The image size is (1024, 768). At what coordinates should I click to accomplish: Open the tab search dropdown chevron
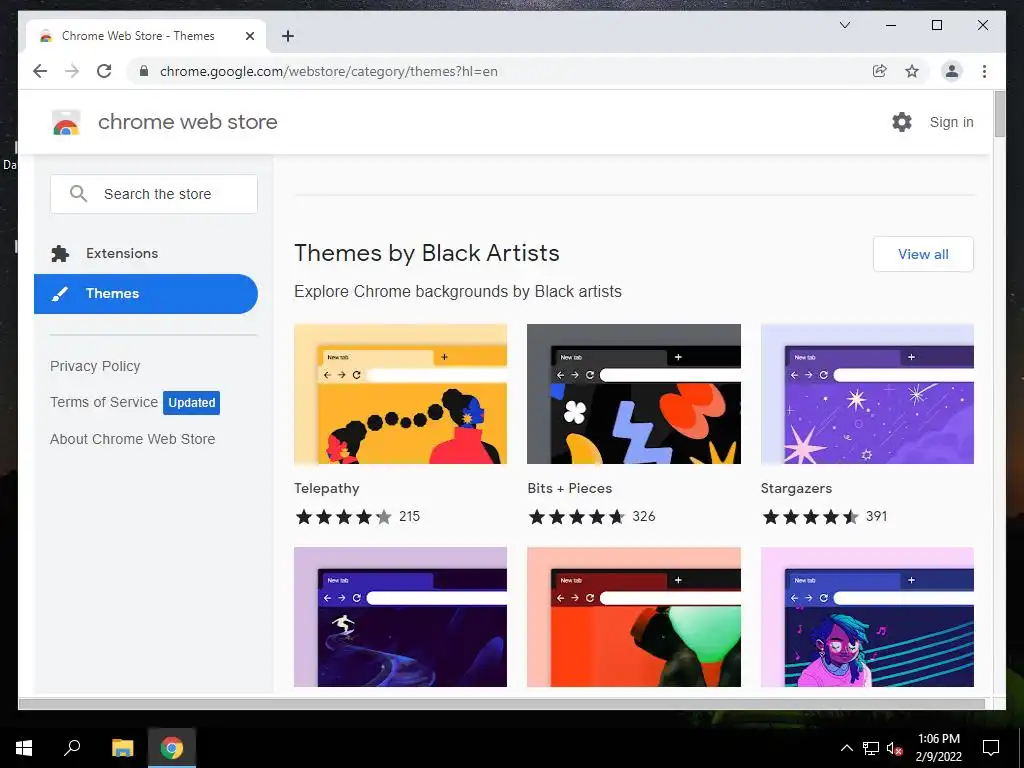[844, 25]
